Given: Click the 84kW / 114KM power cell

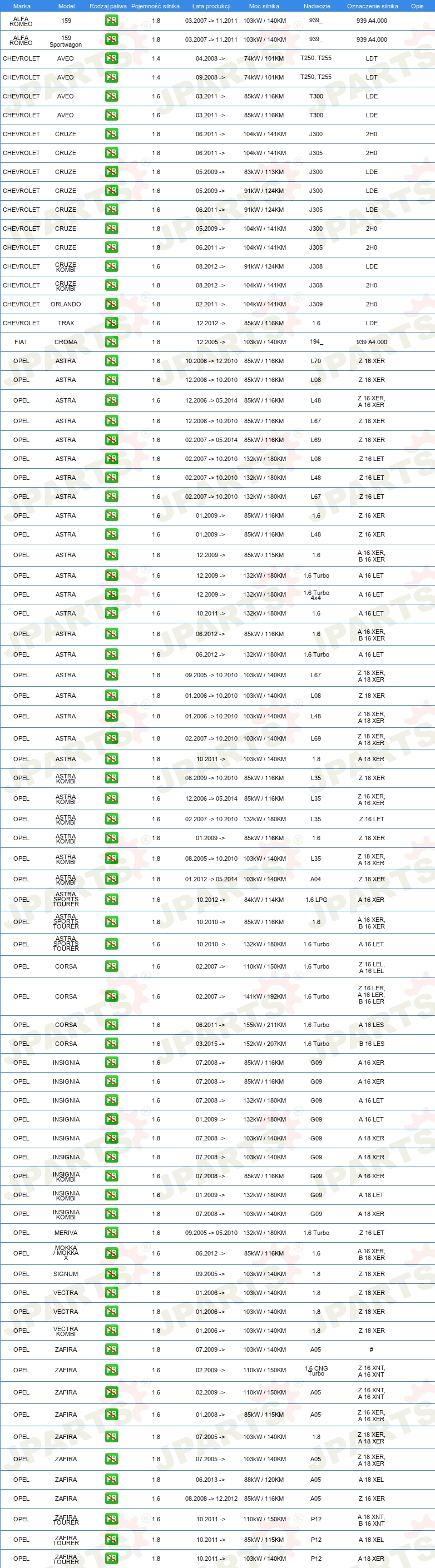Looking at the screenshot, I should (x=264, y=900).
